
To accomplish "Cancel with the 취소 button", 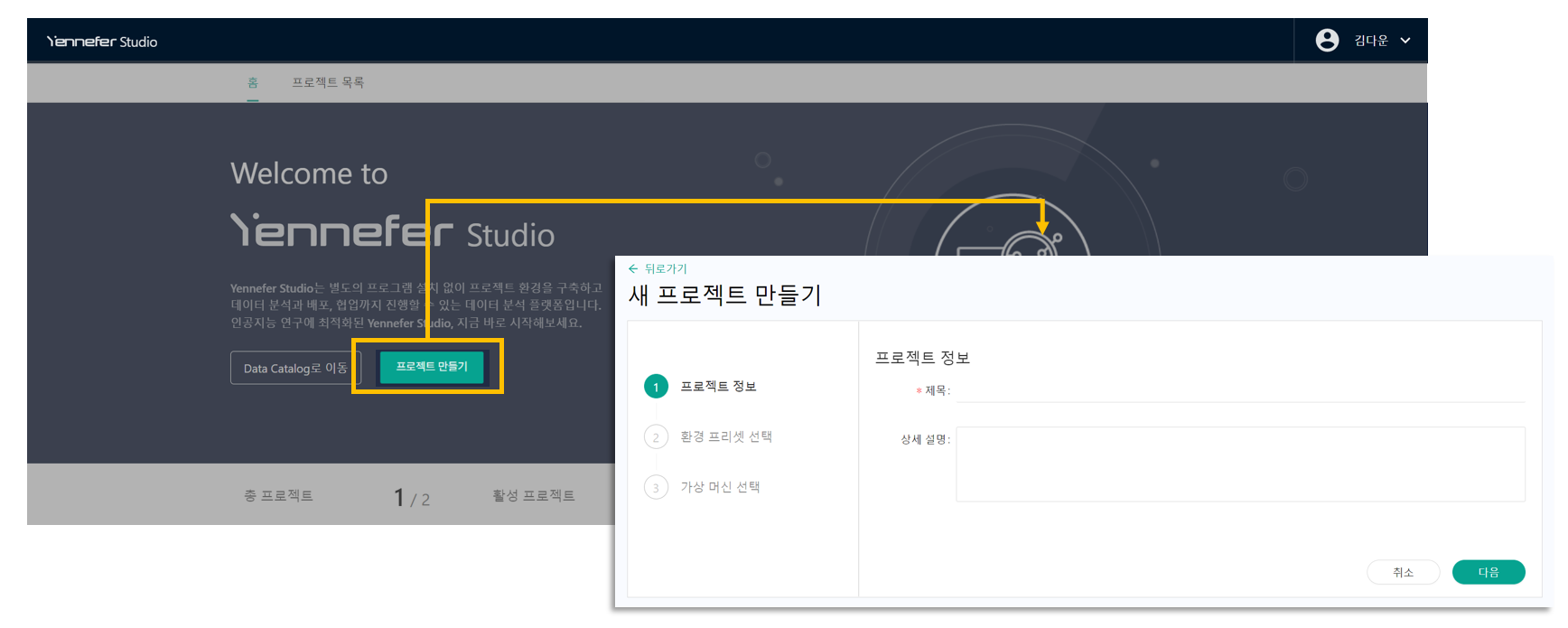I will coord(1403,573).
